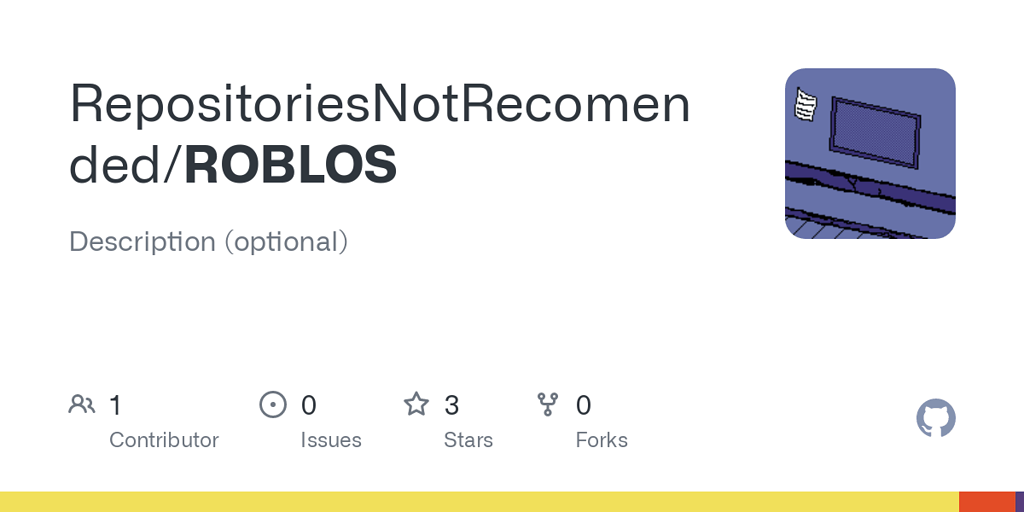Open the RepositoriesNotRecomended owner name
The image size is (1024, 512).
click(380, 104)
